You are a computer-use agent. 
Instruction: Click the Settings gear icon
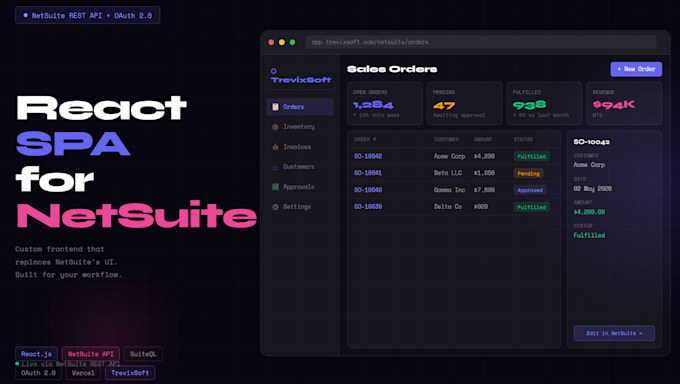275,207
